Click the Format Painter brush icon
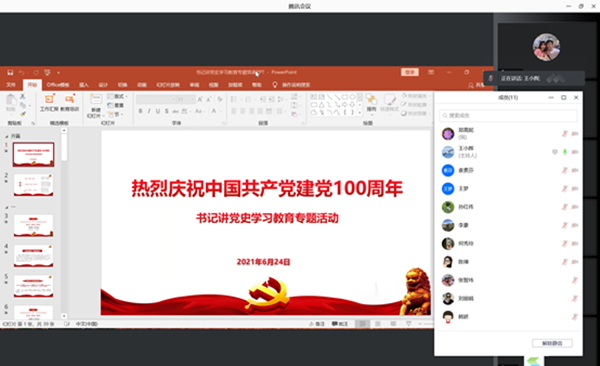This screenshot has width=600, height=366. click(x=23, y=114)
